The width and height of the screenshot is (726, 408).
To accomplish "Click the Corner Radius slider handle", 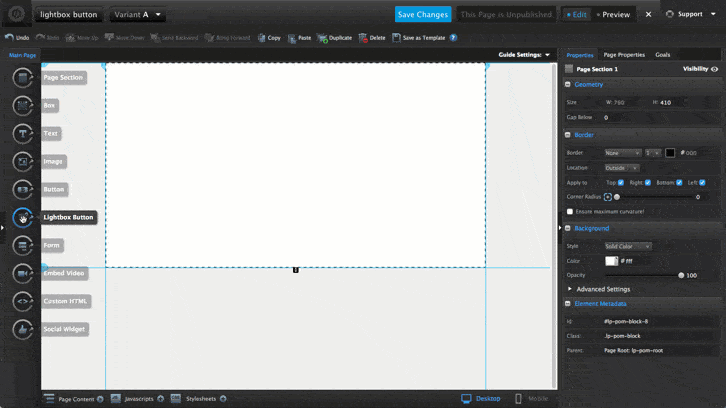I will pyautogui.click(x=617, y=197).
